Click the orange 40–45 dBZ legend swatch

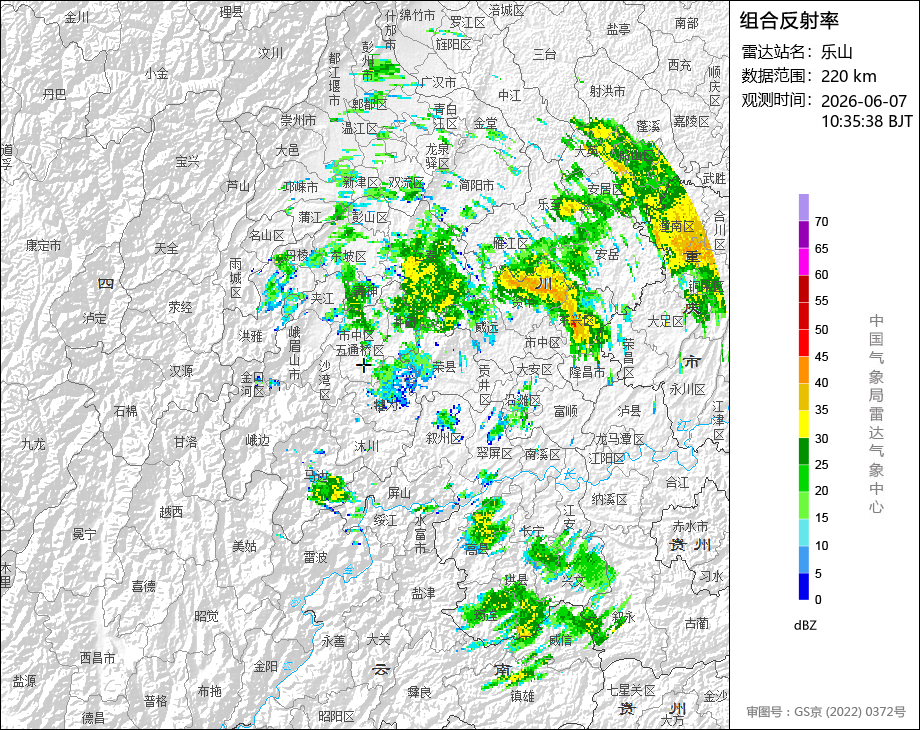click(x=804, y=370)
